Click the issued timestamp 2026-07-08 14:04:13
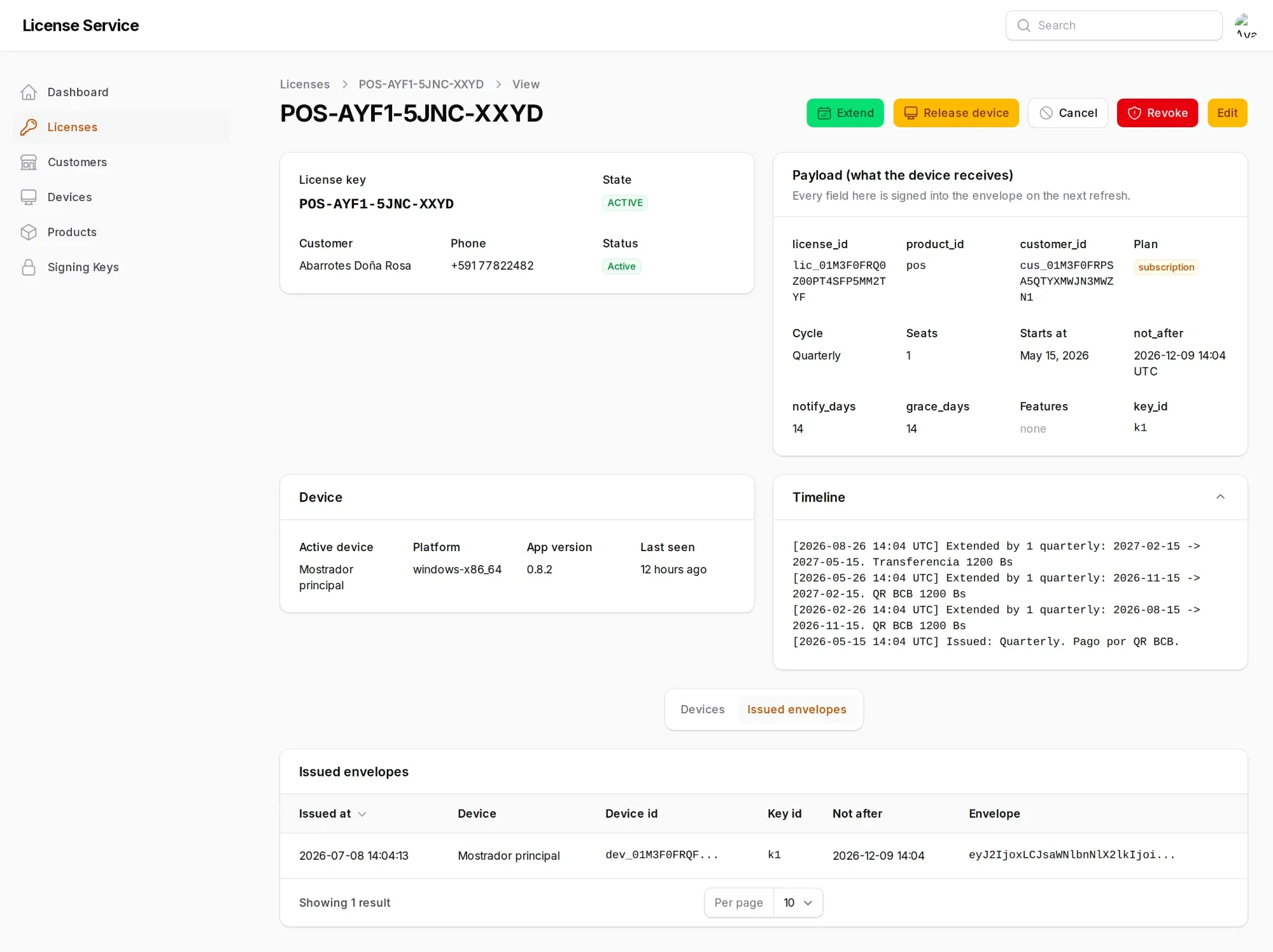The image size is (1273, 952). click(354, 856)
